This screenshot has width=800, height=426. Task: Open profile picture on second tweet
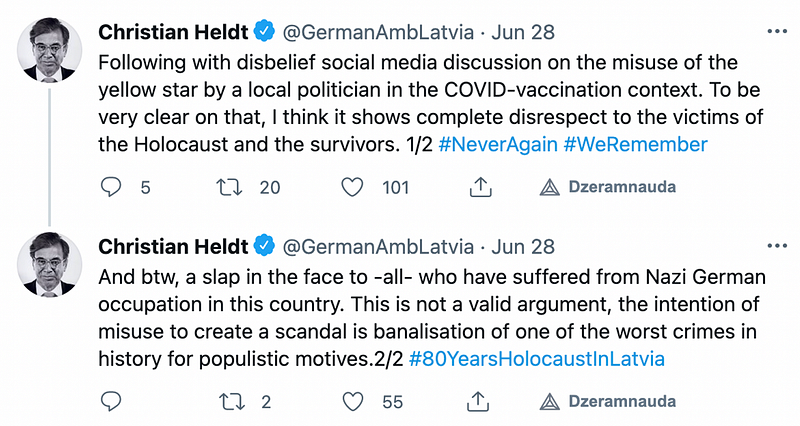click(x=50, y=264)
